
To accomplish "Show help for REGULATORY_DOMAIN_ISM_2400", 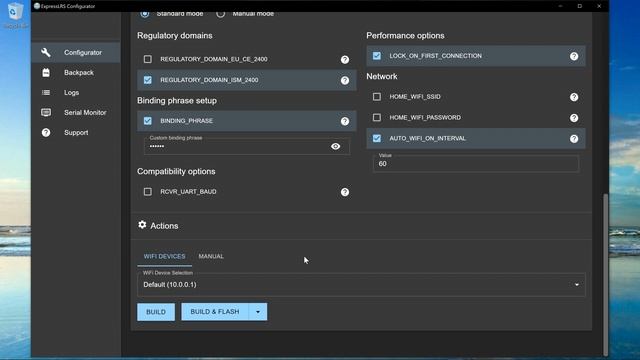I will [x=345, y=80].
